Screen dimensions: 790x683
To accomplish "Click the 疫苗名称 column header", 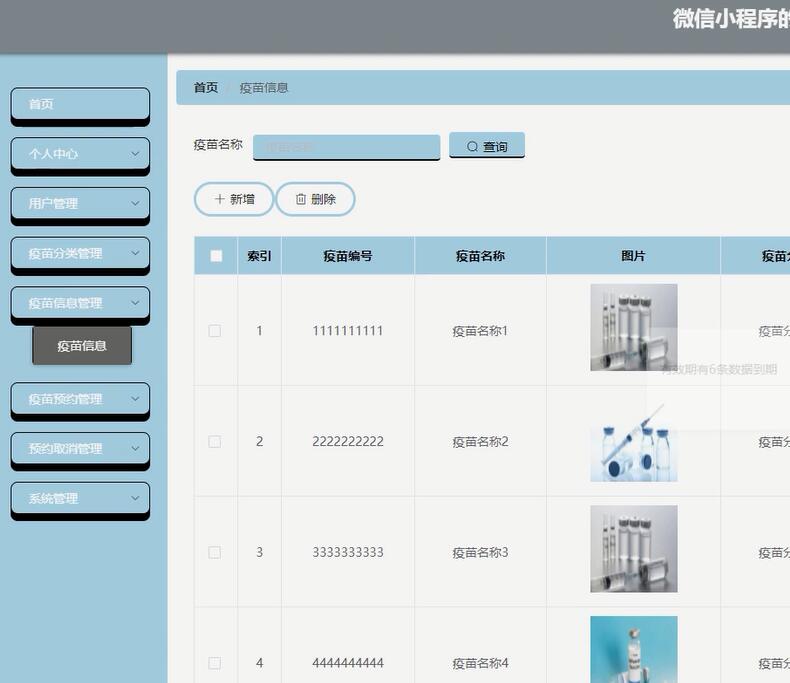I will tap(480, 256).
